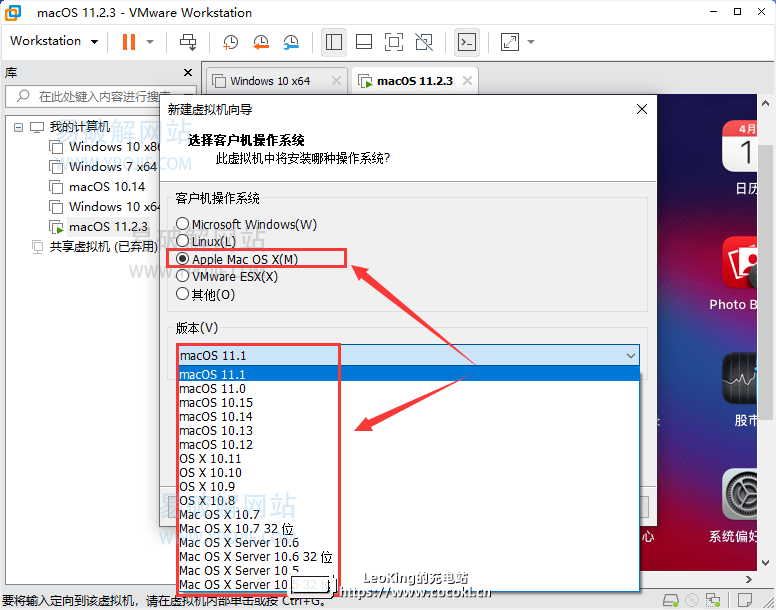Choose OS X 10.10 from version list

click(408, 472)
